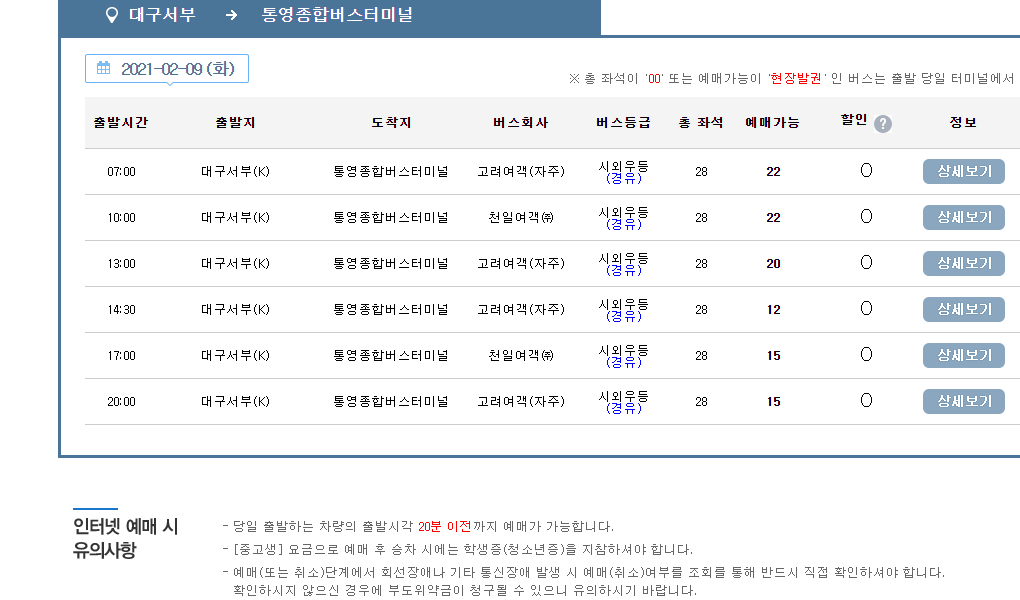Click the 버스등급 column header

pos(623,122)
